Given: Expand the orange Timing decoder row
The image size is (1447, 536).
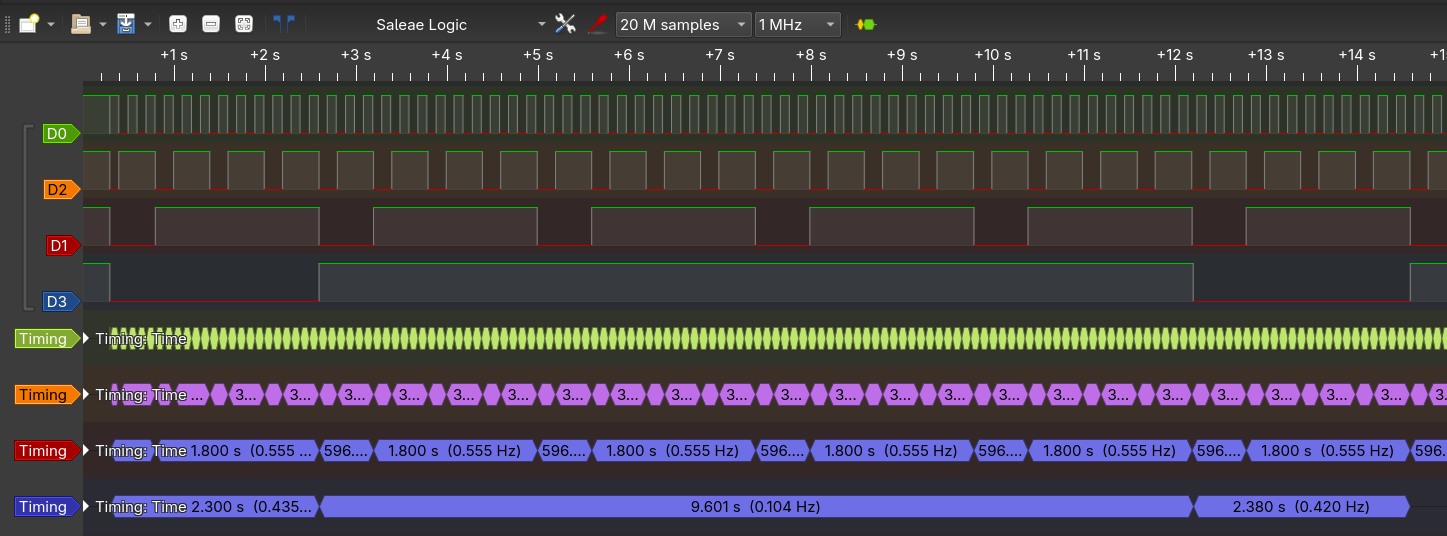Looking at the screenshot, I should (86, 395).
